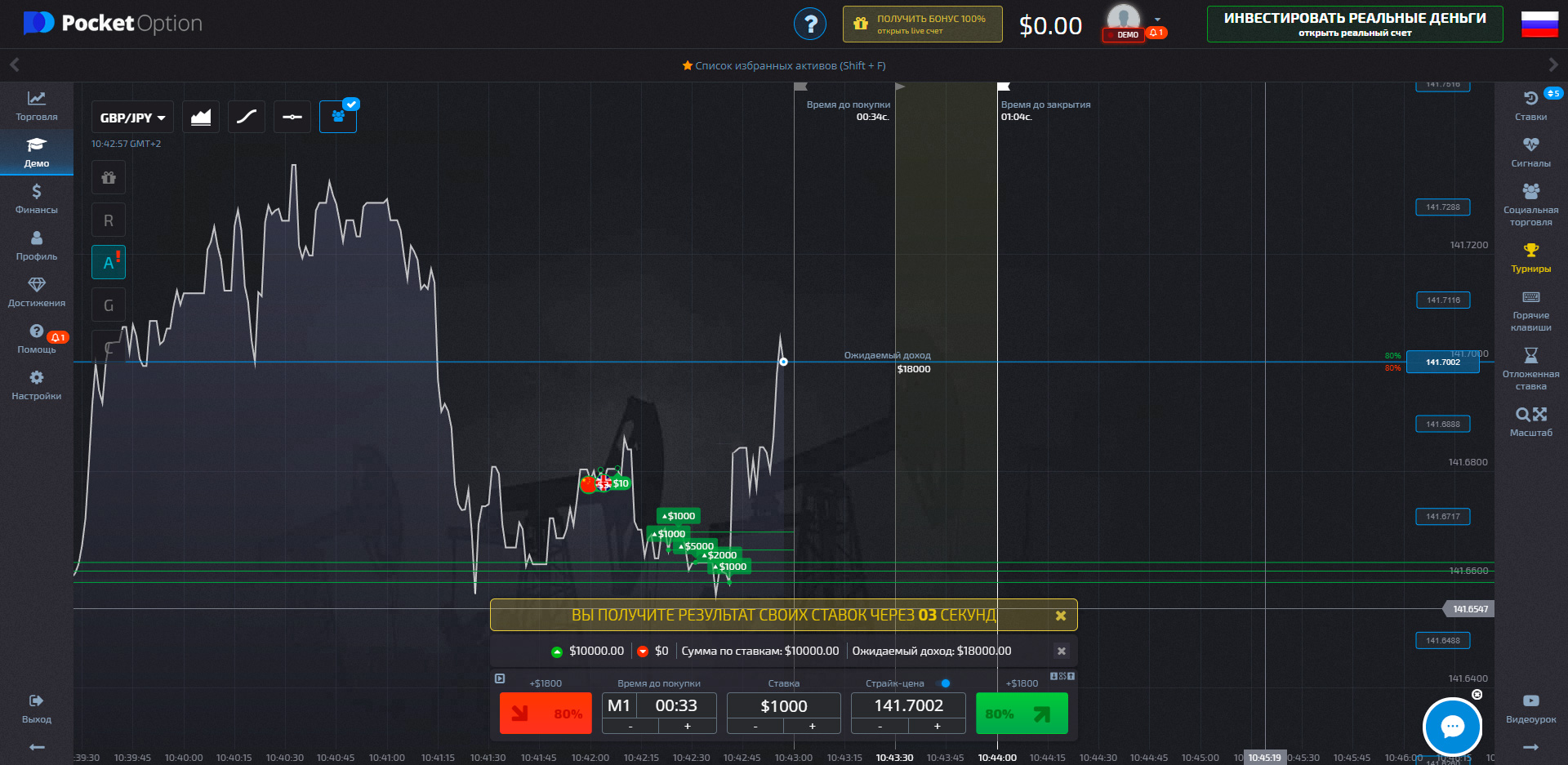Click the red 80% down trade button
Screen dimensions: 1568x765
(x=546, y=713)
